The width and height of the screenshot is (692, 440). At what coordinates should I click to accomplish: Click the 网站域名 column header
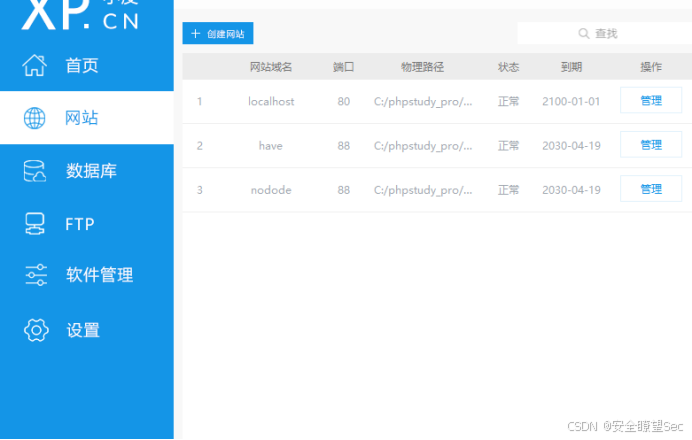[x=271, y=67]
